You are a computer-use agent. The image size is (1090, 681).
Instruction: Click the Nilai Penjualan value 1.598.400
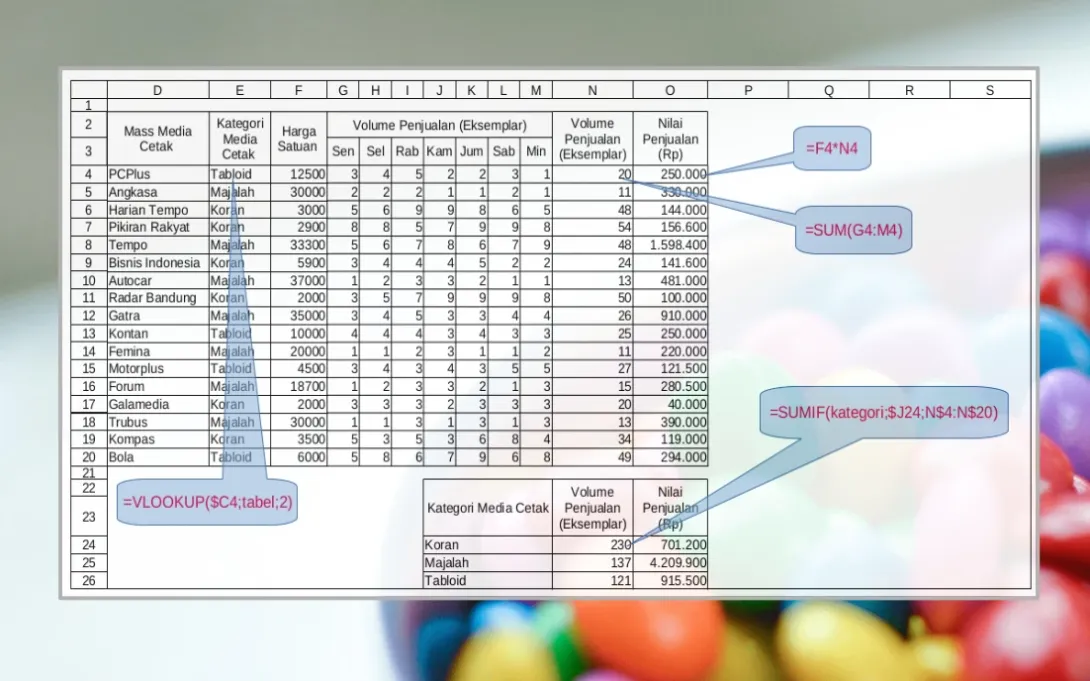(670, 245)
